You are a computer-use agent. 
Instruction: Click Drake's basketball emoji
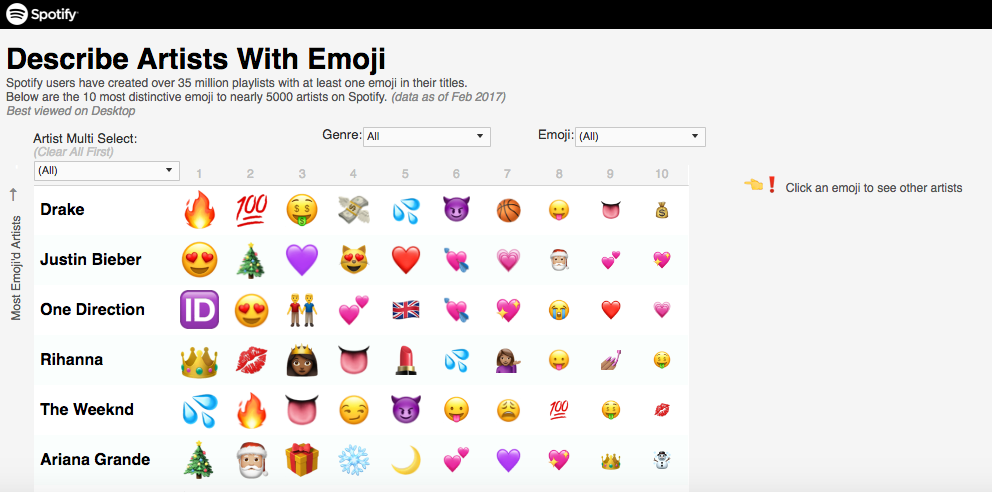[508, 210]
